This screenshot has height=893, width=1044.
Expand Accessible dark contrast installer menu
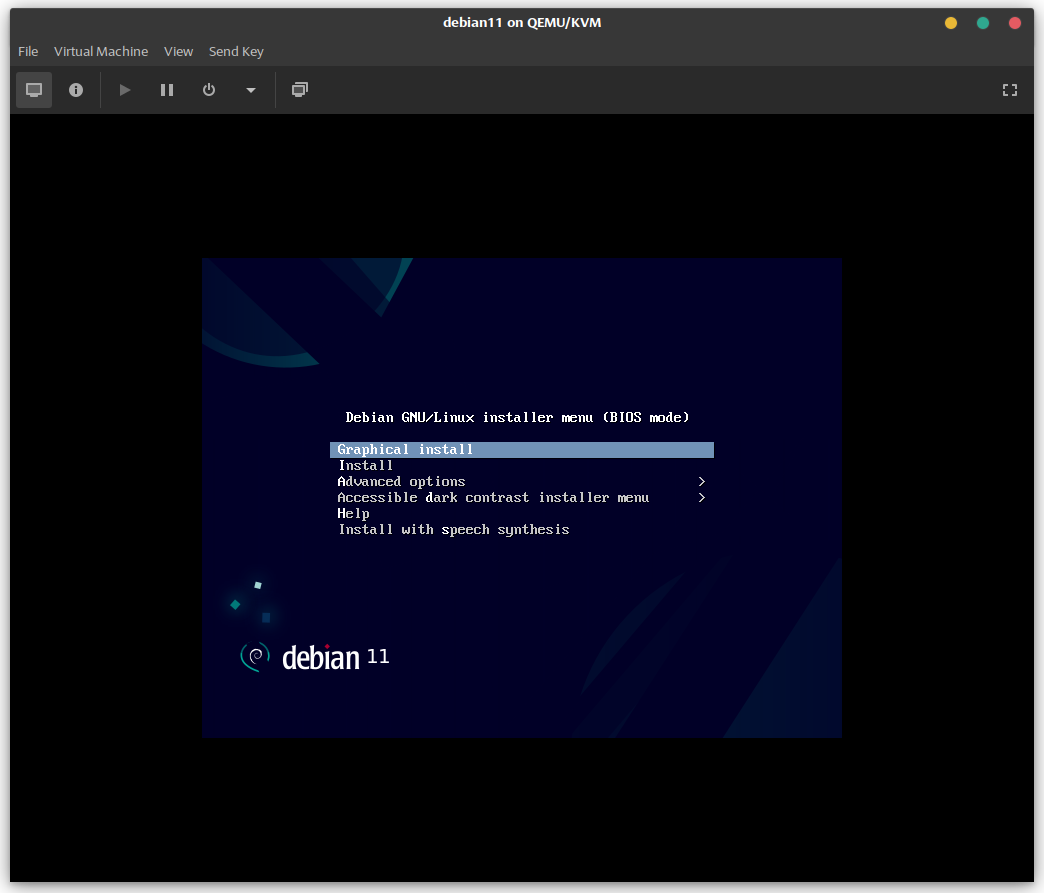click(x=493, y=498)
